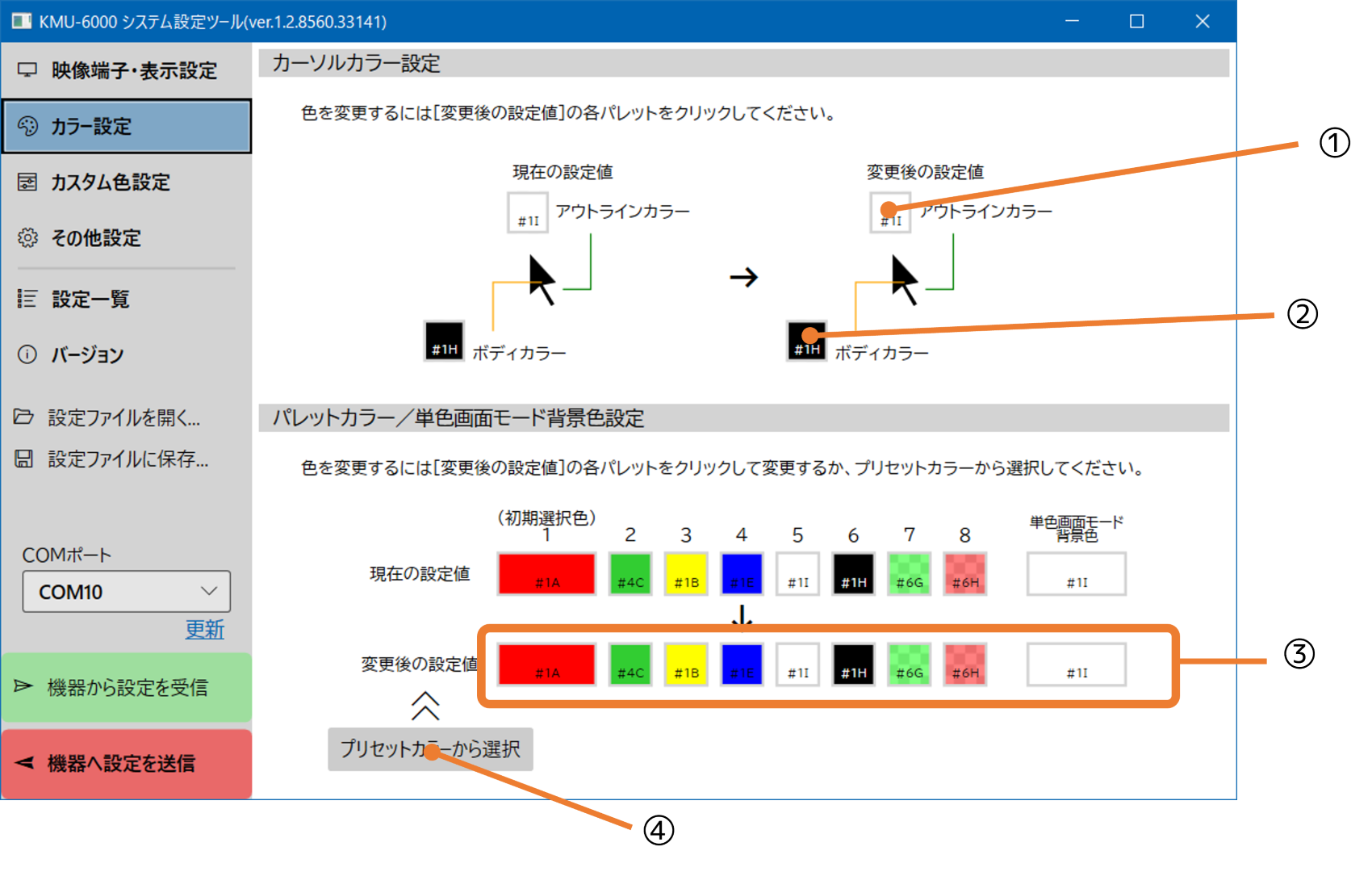Open the COM10 port dropdown
Image resolution: width=1372 pixels, height=872 pixels.
point(127,592)
